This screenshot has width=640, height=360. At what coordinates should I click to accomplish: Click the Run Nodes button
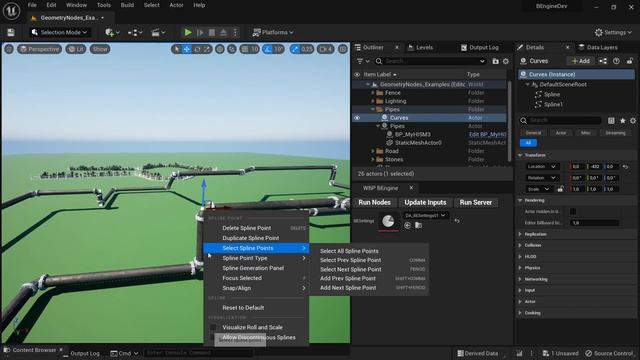(374, 202)
